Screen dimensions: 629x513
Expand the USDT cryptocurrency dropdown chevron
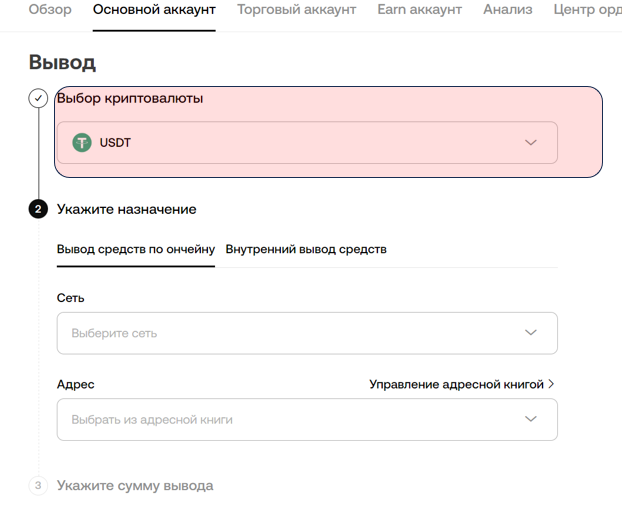[531, 143]
